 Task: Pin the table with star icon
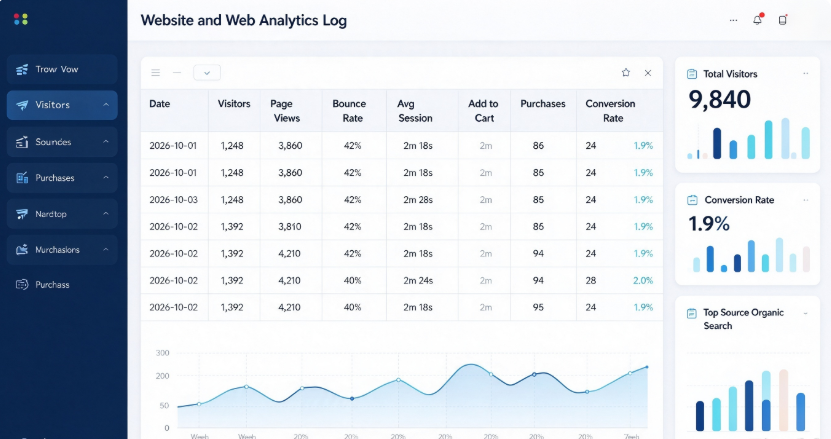(x=626, y=73)
